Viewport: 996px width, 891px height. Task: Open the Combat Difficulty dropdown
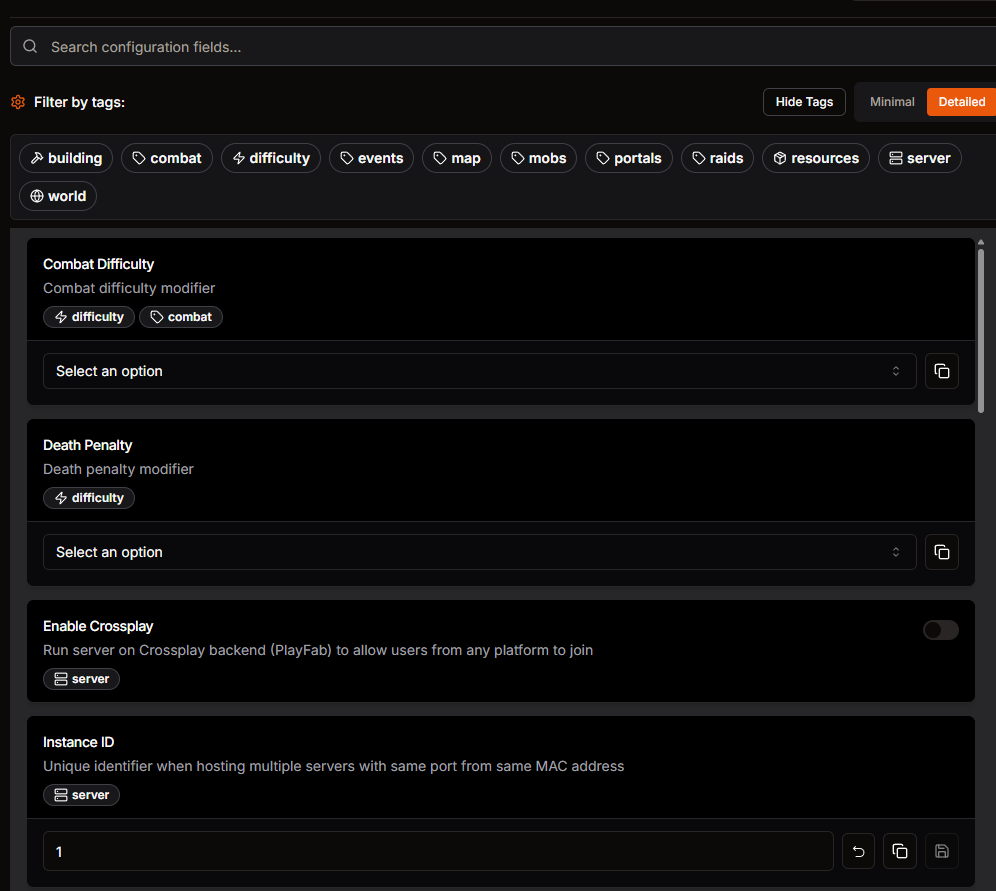pos(479,371)
